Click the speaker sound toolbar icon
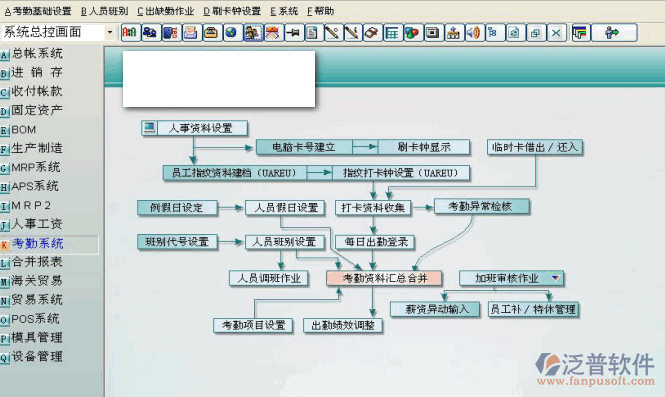665x397 pixels. pyautogui.click(x=473, y=33)
